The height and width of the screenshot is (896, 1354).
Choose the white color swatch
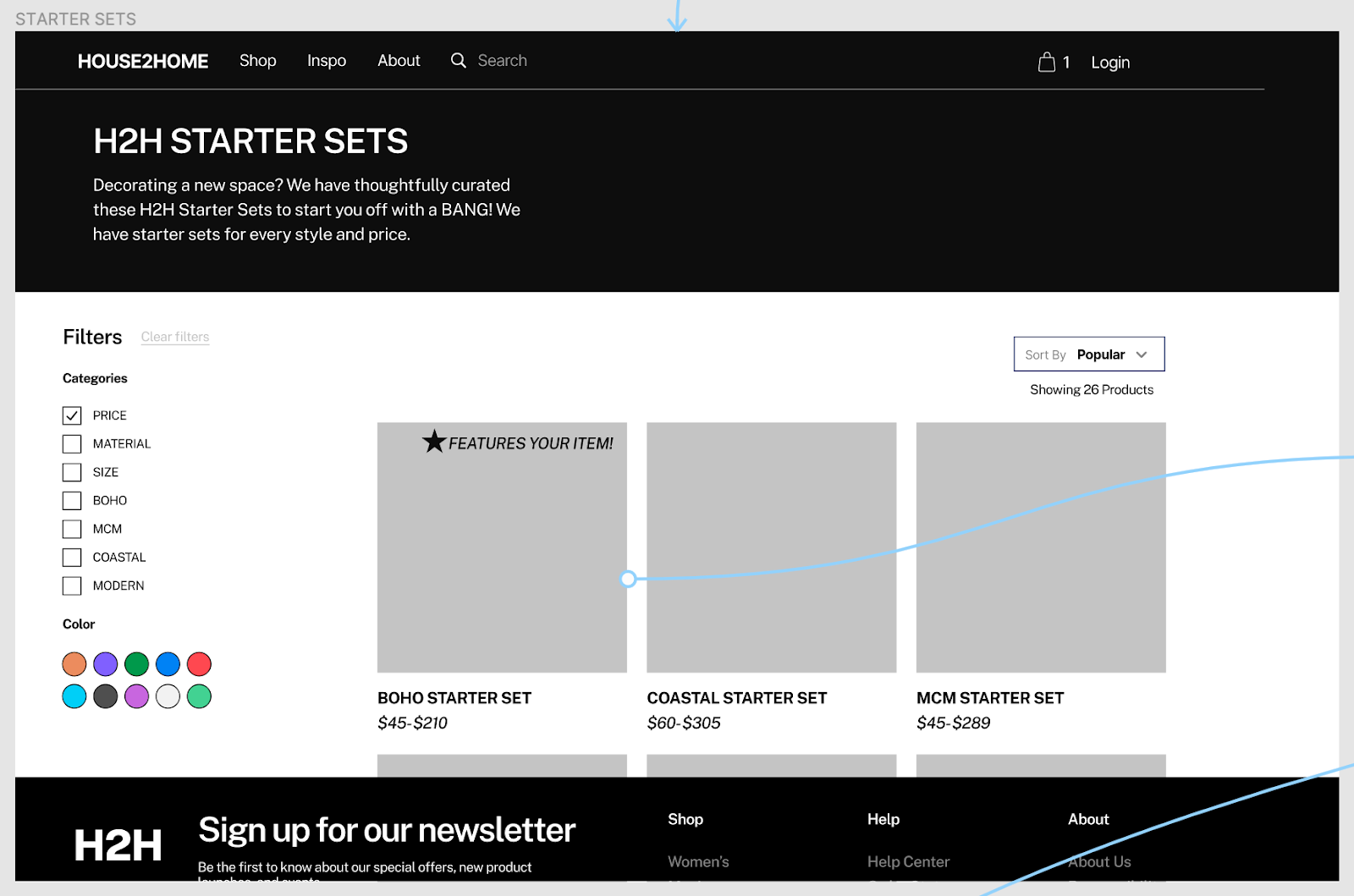(168, 696)
